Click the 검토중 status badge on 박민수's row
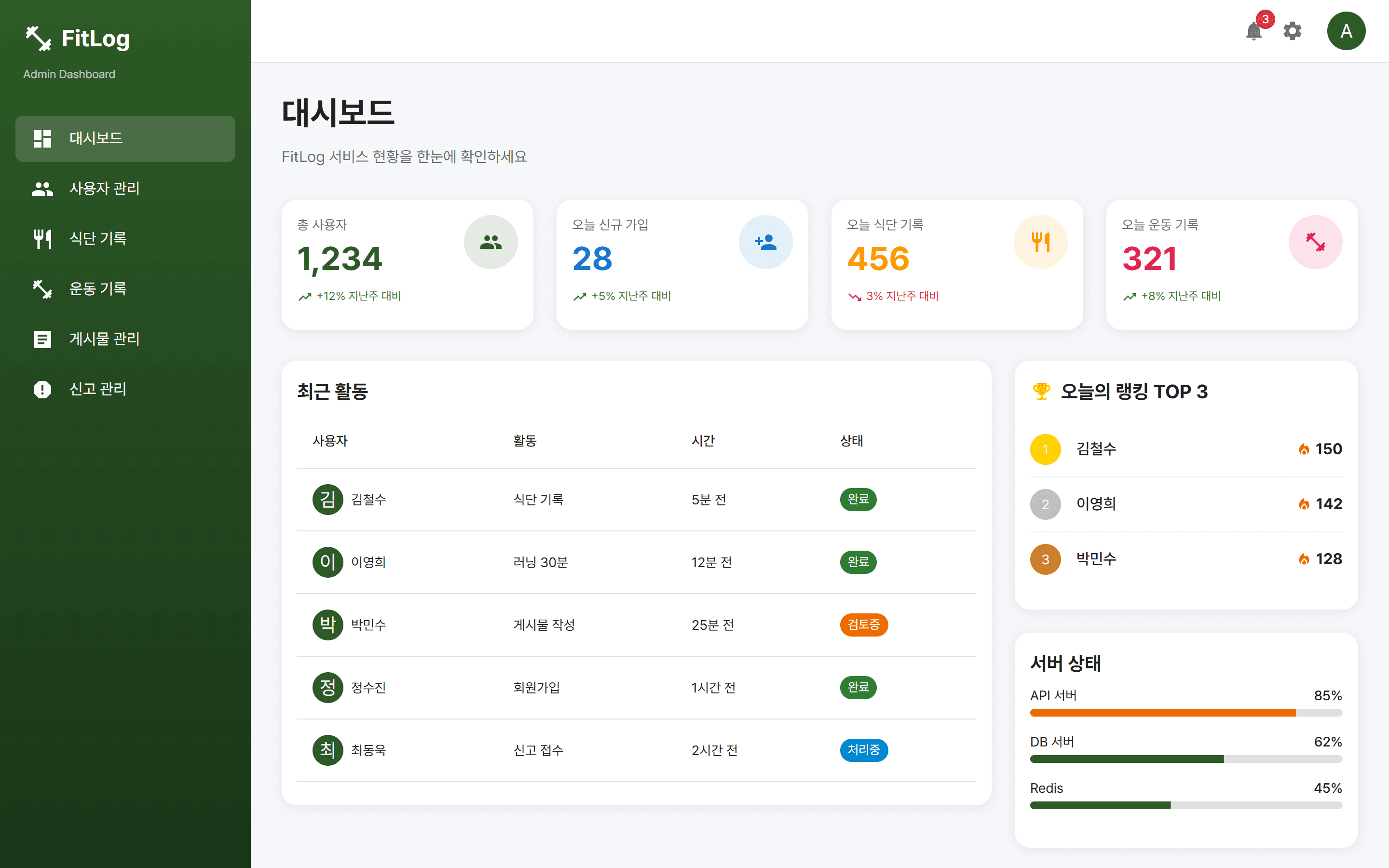The image size is (1389, 868). pos(864,624)
